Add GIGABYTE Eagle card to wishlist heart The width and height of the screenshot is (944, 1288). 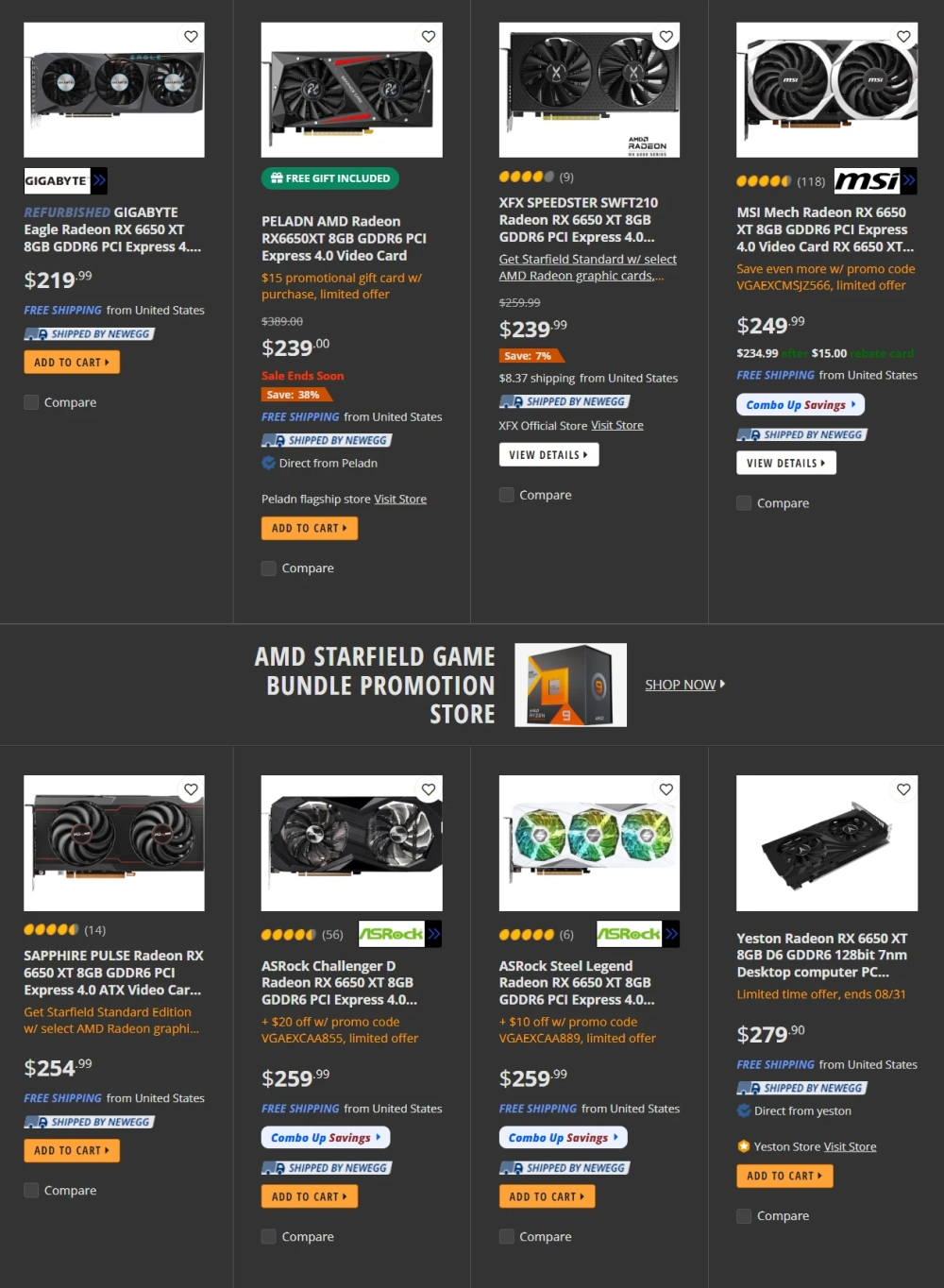[191, 37]
